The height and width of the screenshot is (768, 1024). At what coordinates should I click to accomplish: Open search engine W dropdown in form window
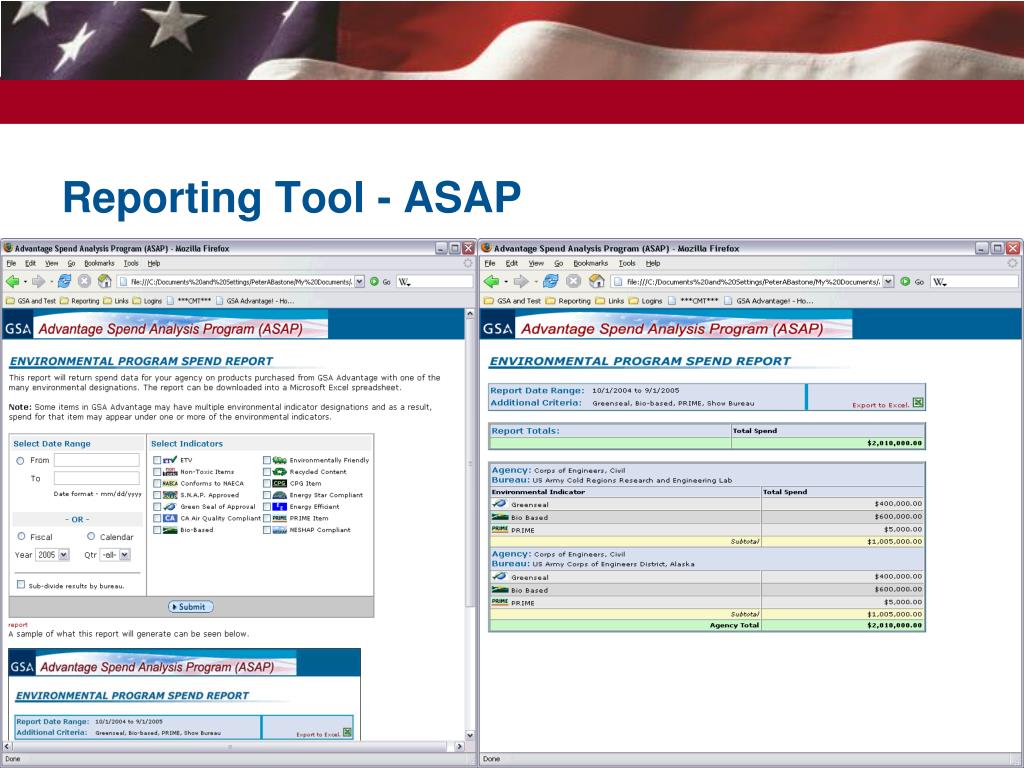pos(404,282)
